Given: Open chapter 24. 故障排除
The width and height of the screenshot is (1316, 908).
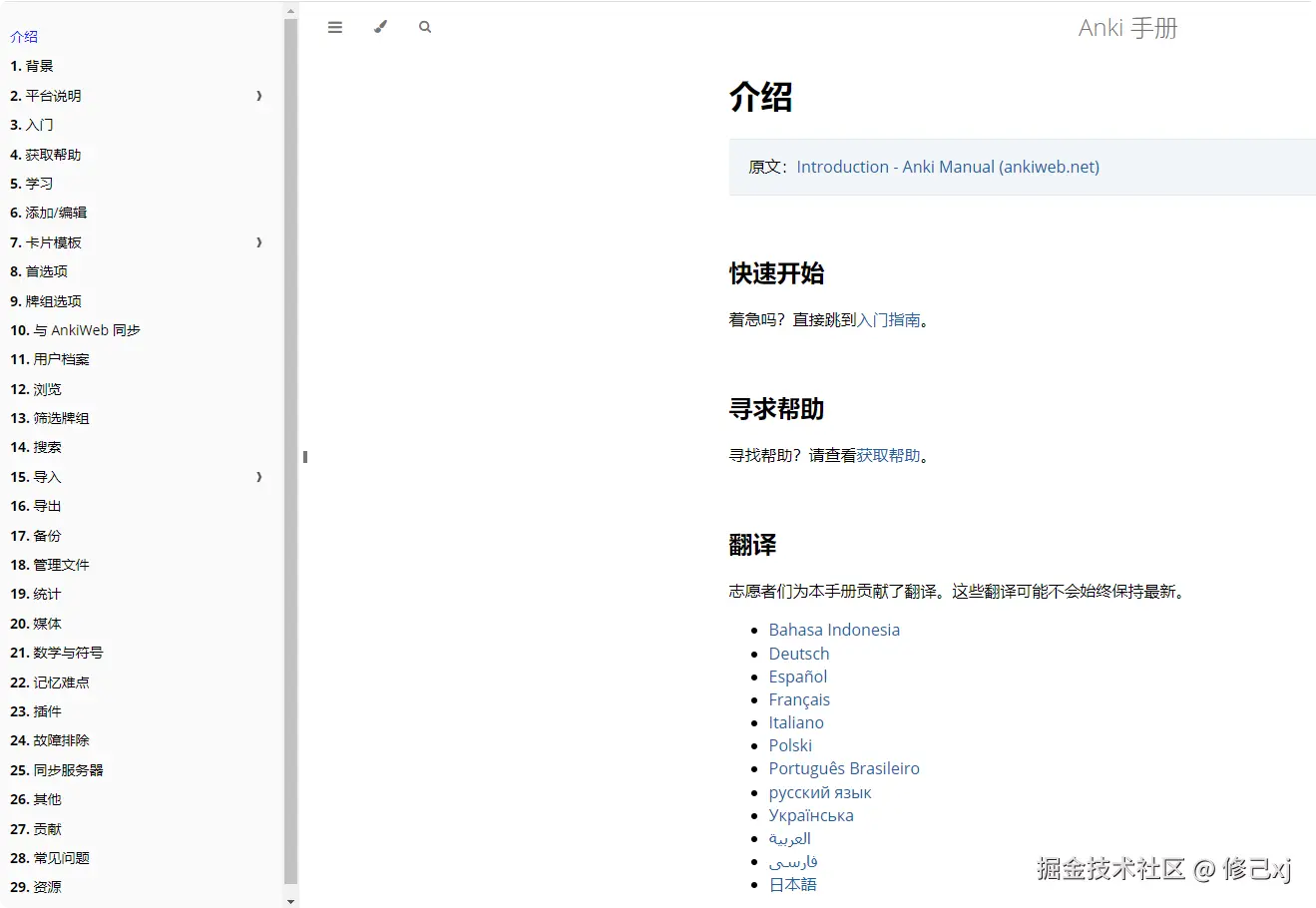Looking at the screenshot, I should pyautogui.click(x=50, y=740).
